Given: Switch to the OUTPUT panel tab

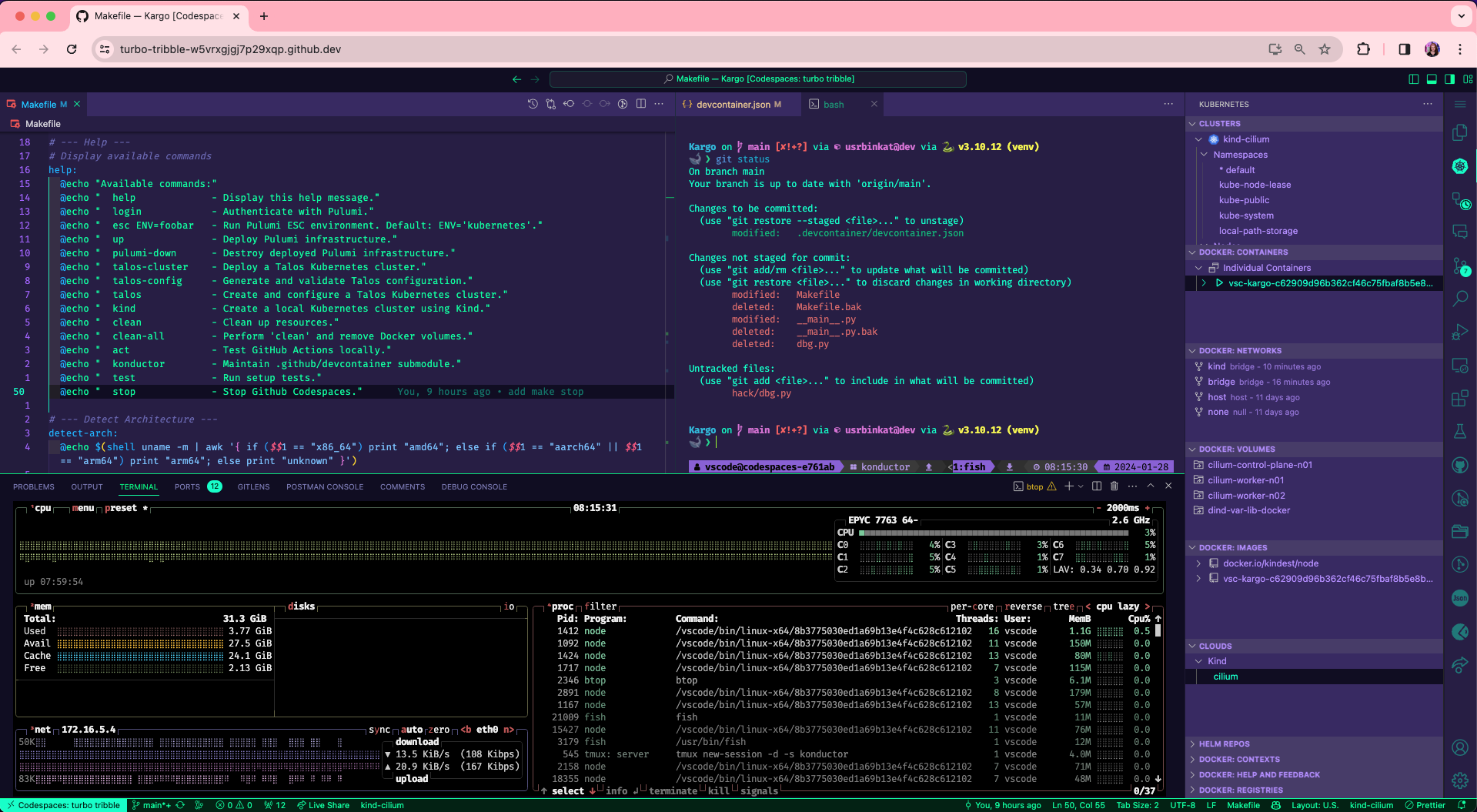Looking at the screenshot, I should coord(87,486).
